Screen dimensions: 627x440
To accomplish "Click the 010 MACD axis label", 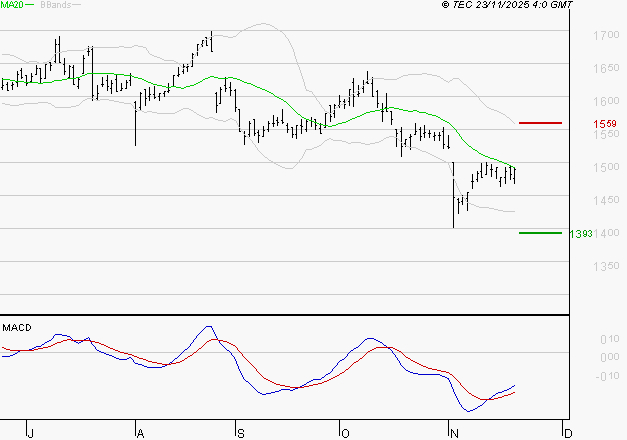I will pyautogui.click(x=610, y=340).
